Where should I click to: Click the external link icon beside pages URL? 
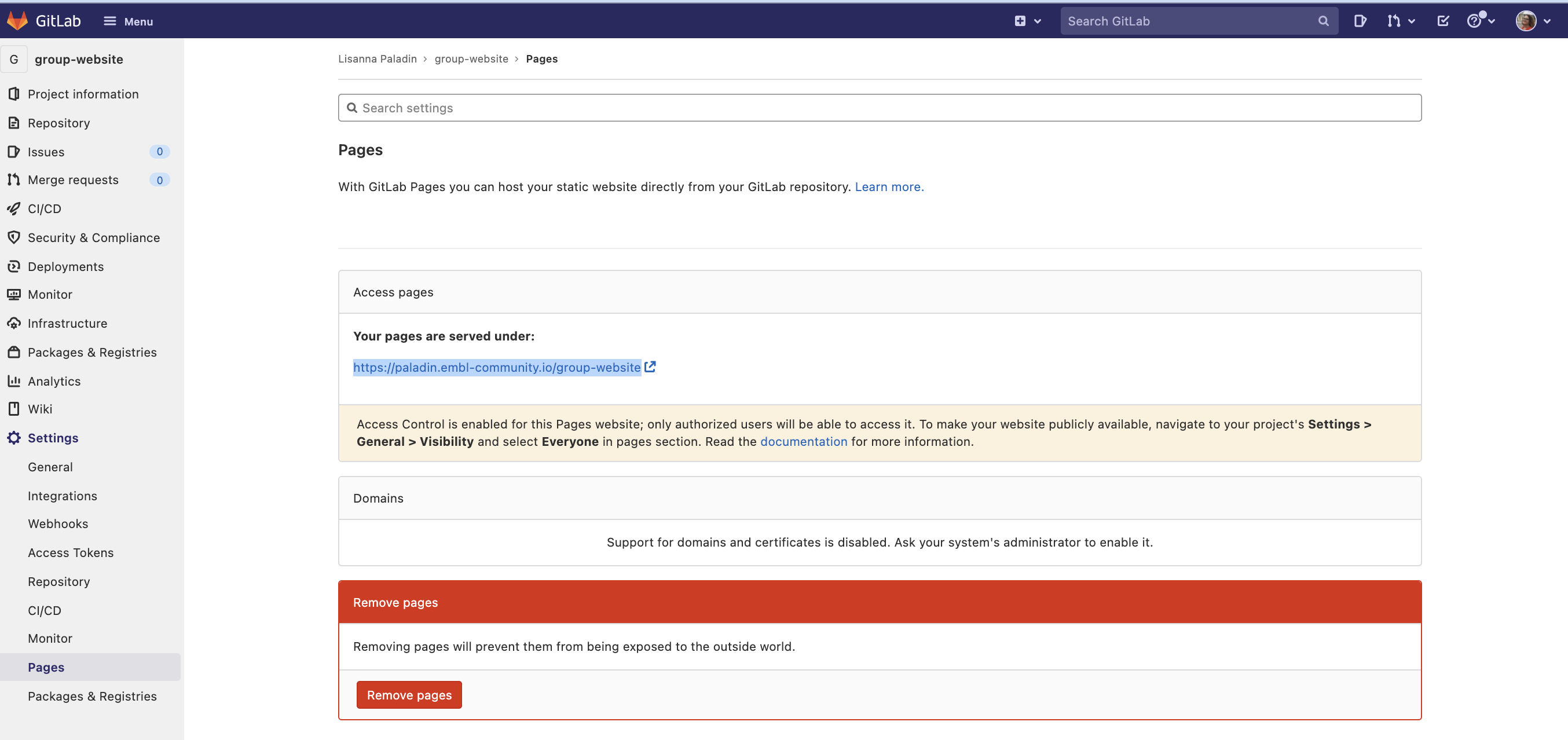(650, 367)
